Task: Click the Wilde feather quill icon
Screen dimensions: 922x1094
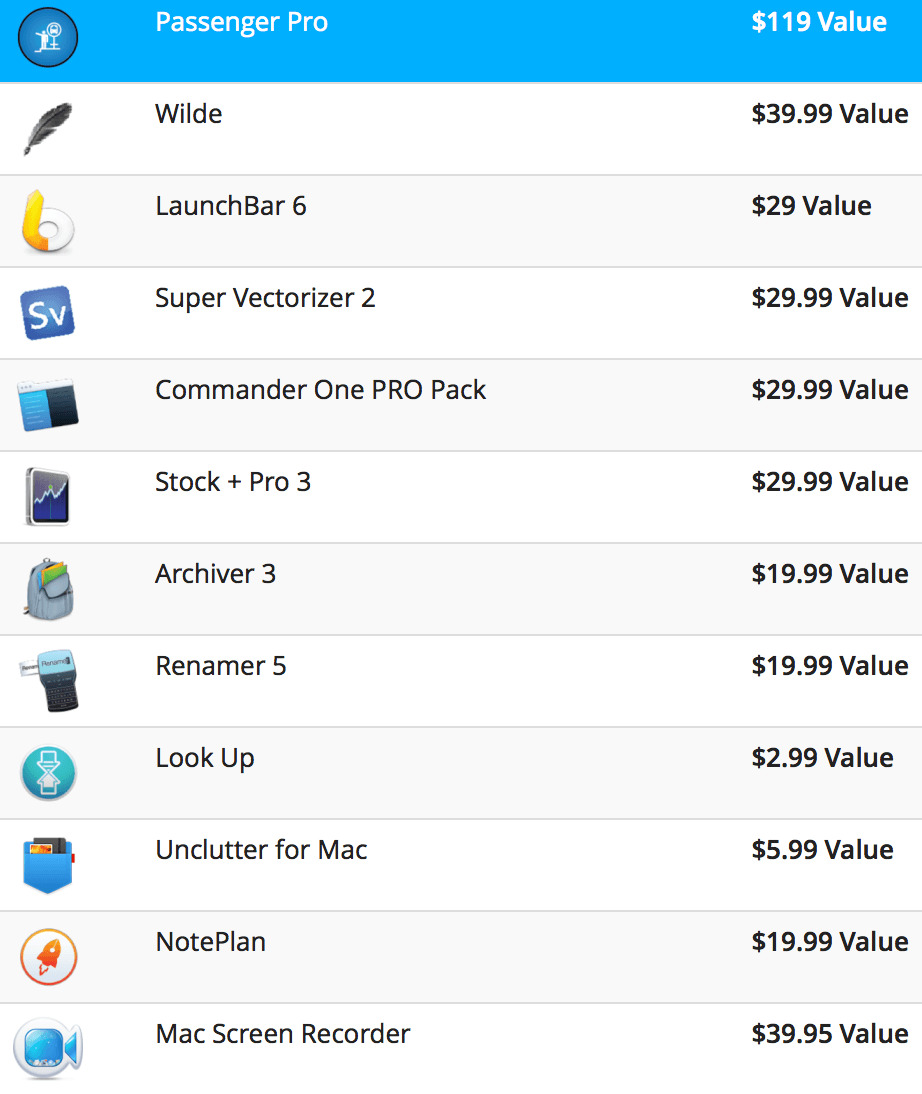Action: pos(47,128)
